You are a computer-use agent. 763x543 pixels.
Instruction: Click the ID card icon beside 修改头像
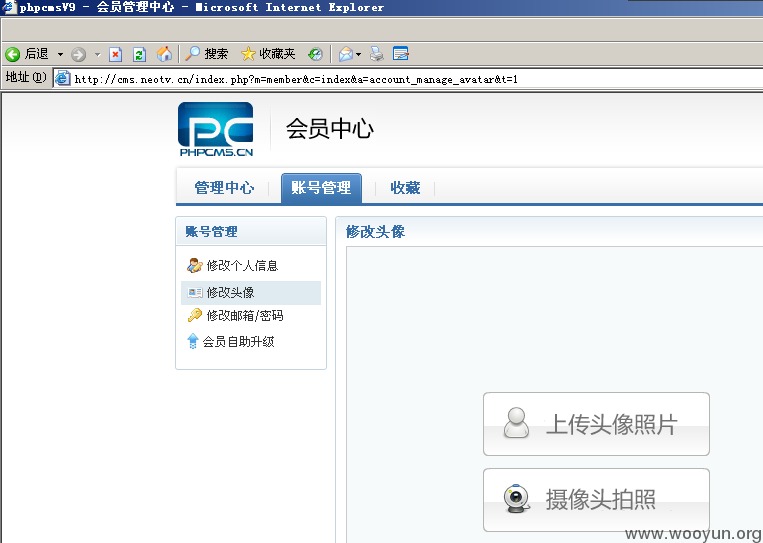[195, 292]
